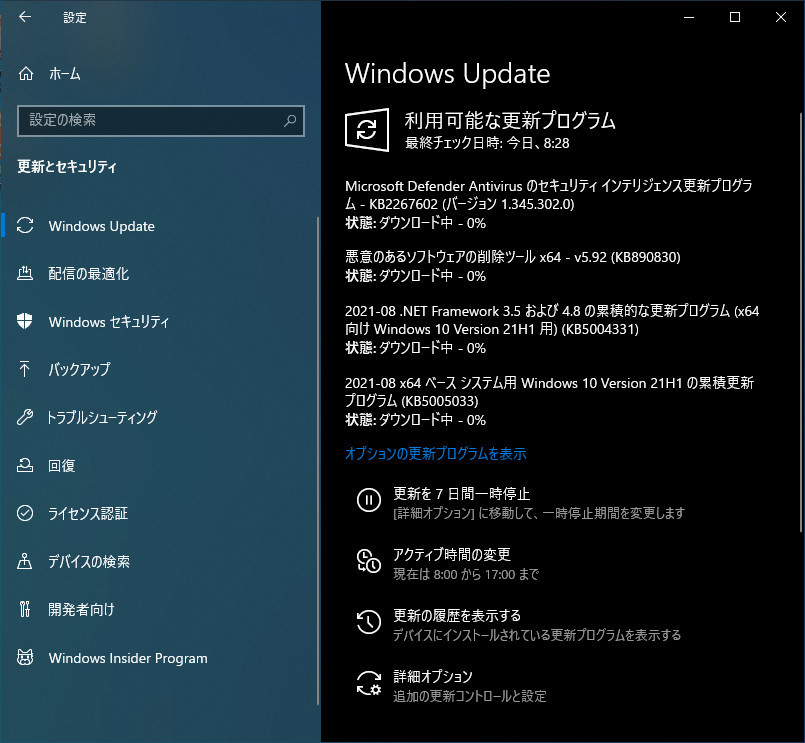Click the developer tools icon beside 開発者向け
805x743 pixels.
[x=25, y=609]
